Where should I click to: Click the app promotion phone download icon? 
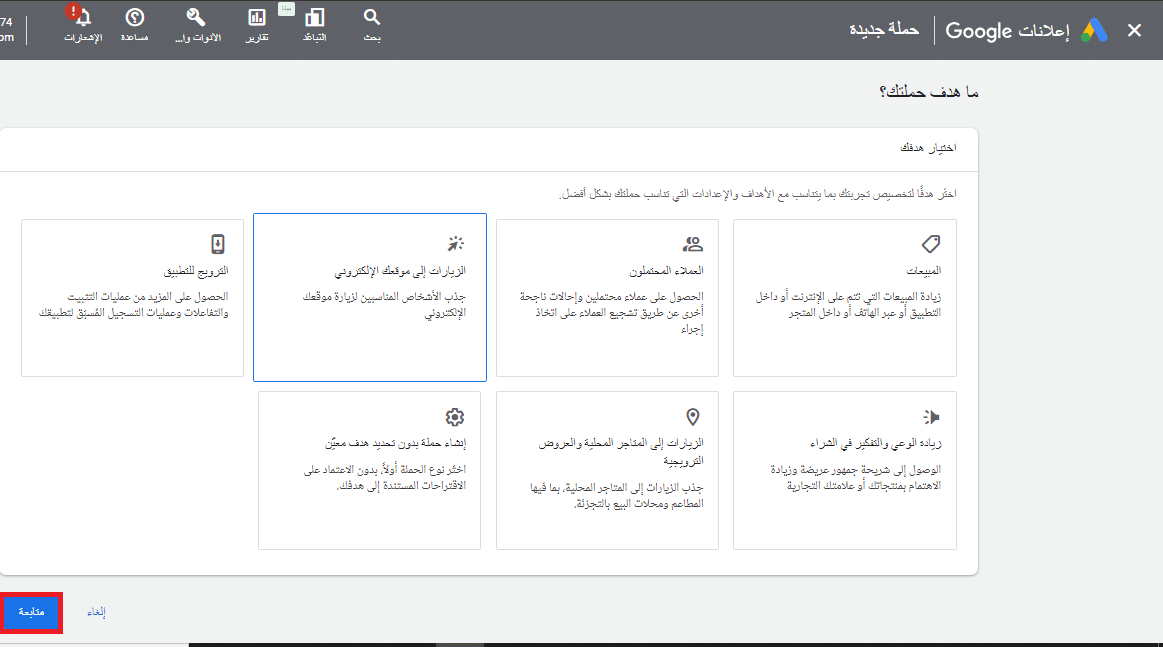[x=217, y=243]
